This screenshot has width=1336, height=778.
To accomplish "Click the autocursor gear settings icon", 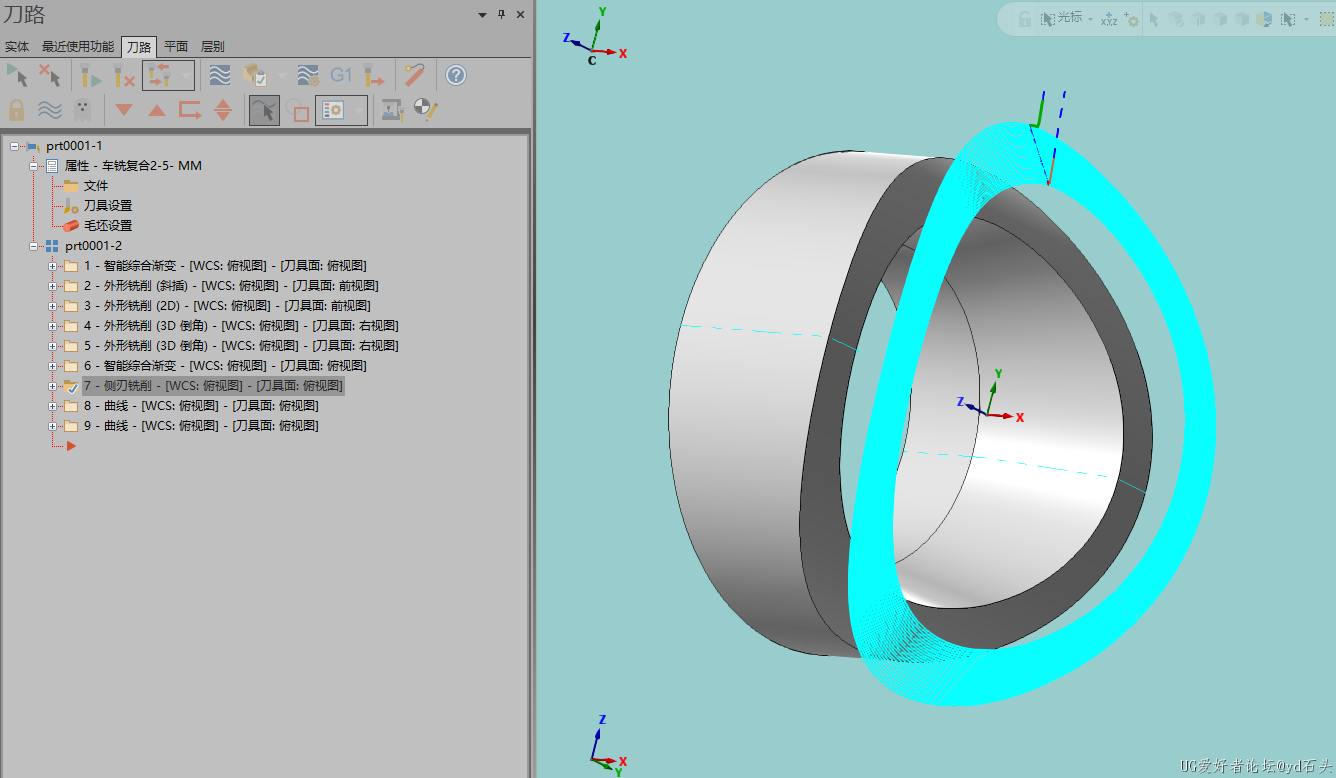I will point(1132,19).
